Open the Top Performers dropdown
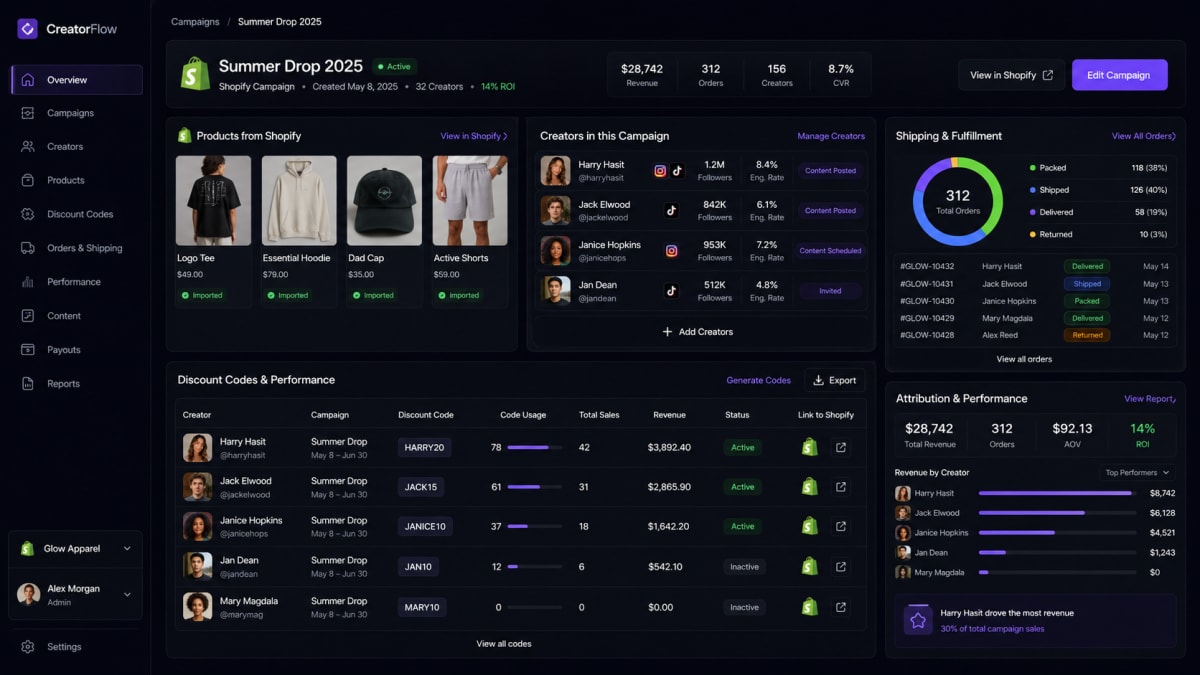The image size is (1200, 675). click(x=1137, y=473)
